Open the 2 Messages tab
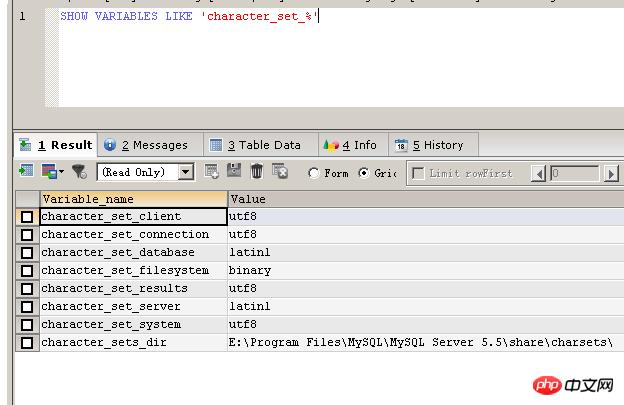 (x=151, y=145)
